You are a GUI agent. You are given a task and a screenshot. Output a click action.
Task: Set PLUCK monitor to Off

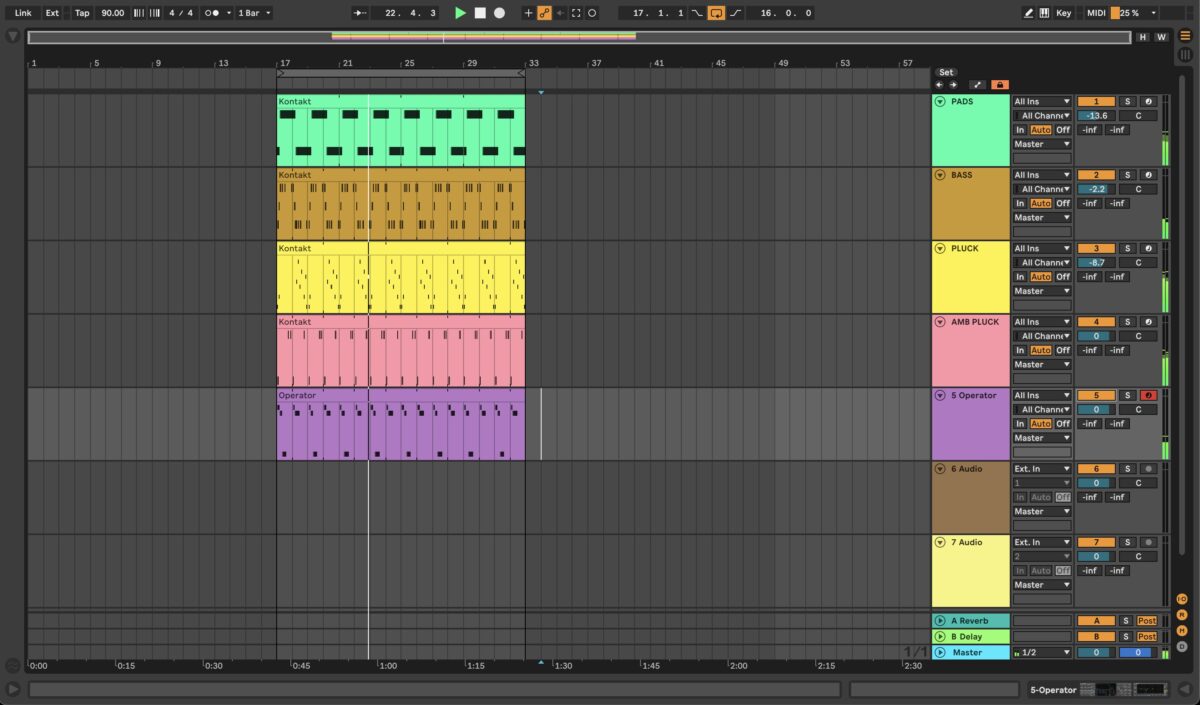1063,277
